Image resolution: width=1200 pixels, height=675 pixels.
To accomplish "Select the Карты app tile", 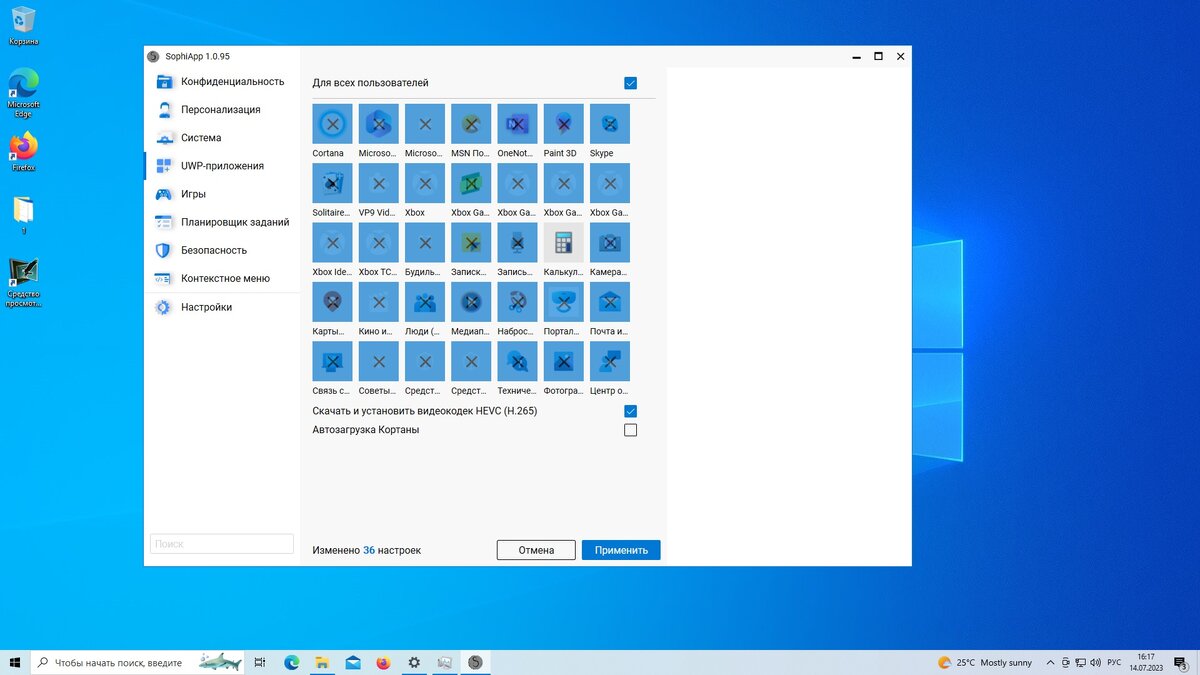I will click(333, 301).
